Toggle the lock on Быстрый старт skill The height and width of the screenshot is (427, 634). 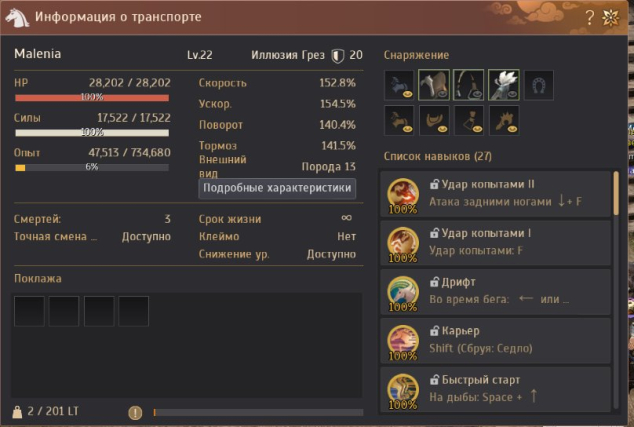tap(434, 380)
